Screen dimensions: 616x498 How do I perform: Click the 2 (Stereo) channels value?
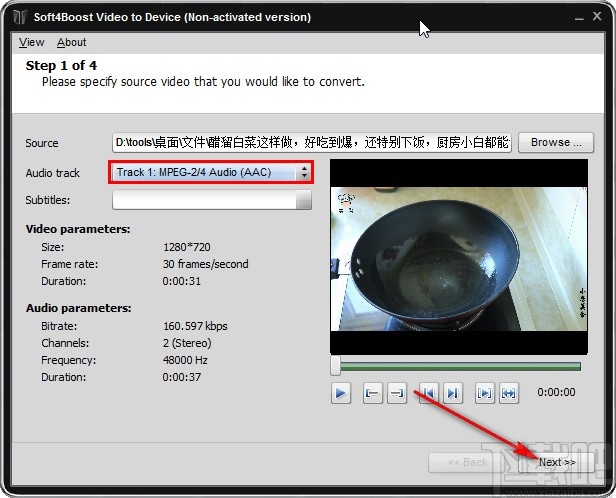(x=187, y=343)
